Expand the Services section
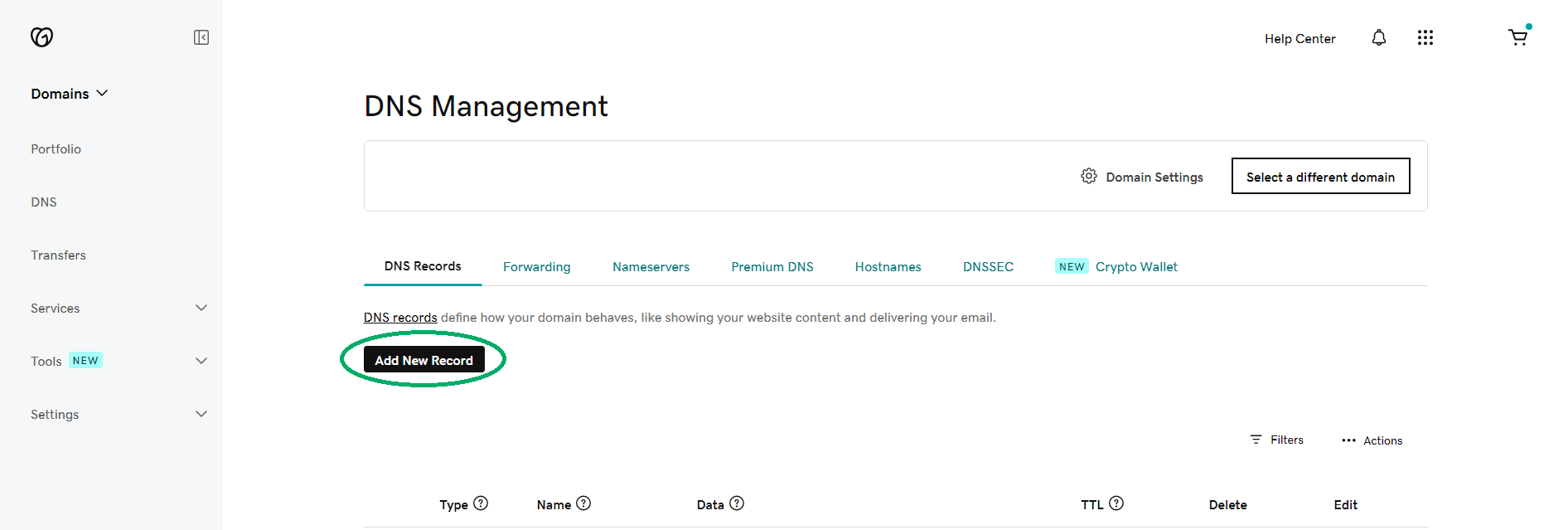The image size is (1568, 530). pyautogui.click(x=201, y=308)
